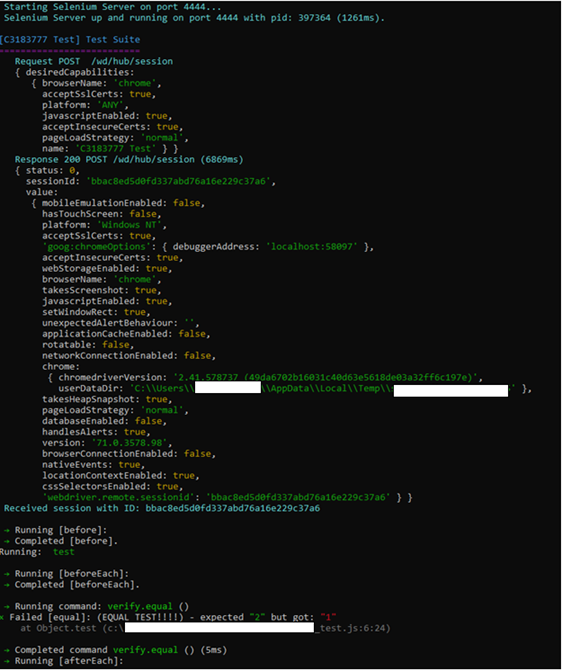The width and height of the screenshot is (562, 671).
Task: Click the 'webdriver.remote.sessionid' line
Action: coord(227,498)
